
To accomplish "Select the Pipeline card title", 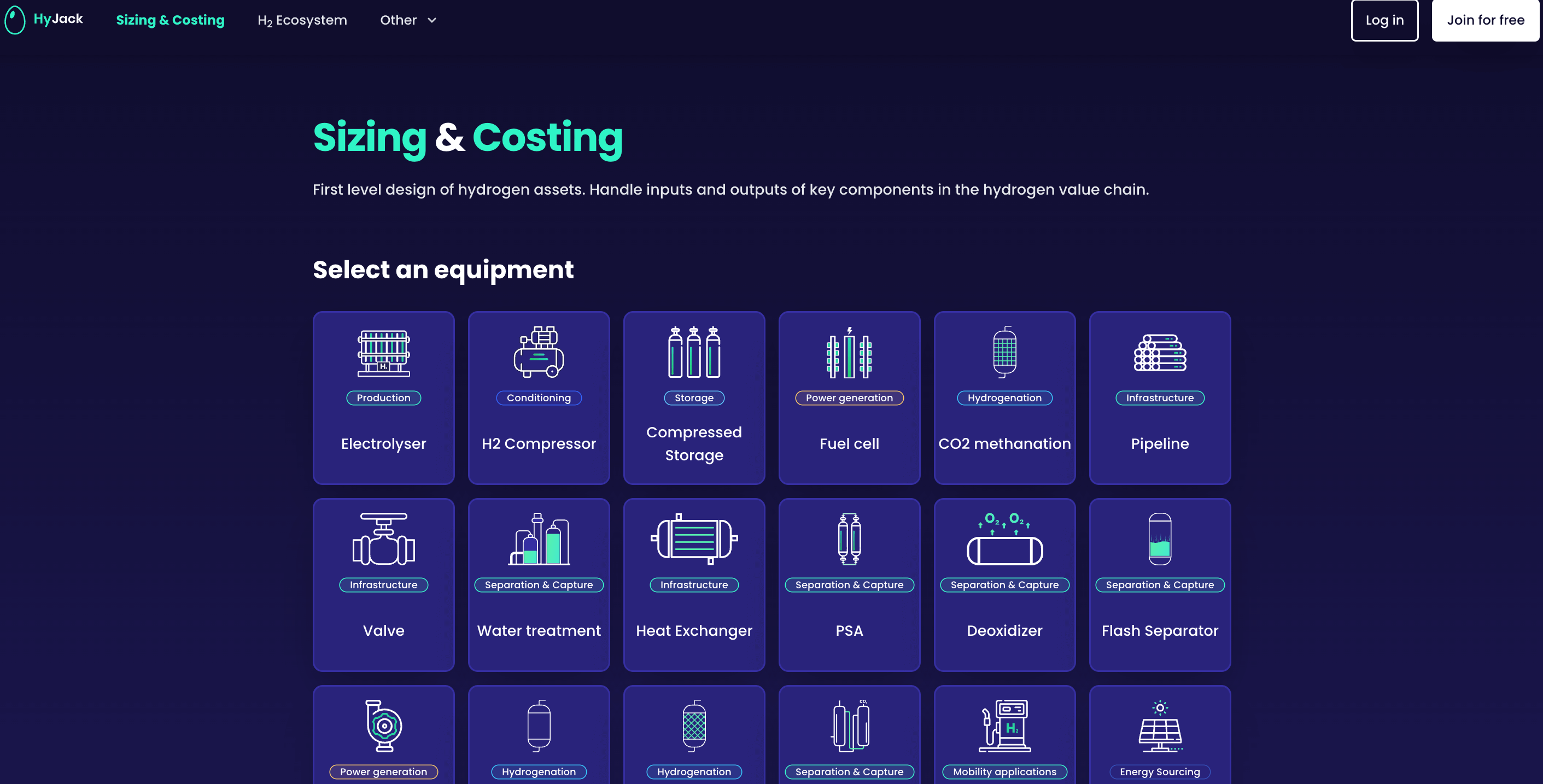I will (x=1160, y=444).
